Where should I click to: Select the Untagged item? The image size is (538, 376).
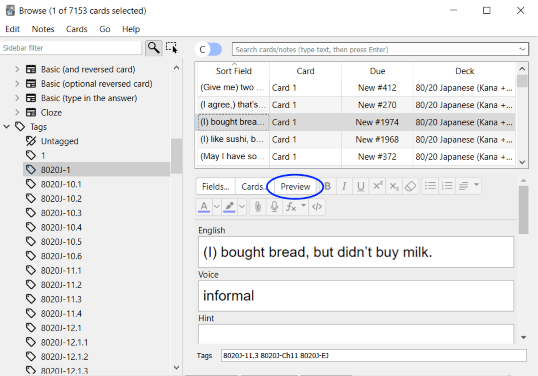point(96,141)
